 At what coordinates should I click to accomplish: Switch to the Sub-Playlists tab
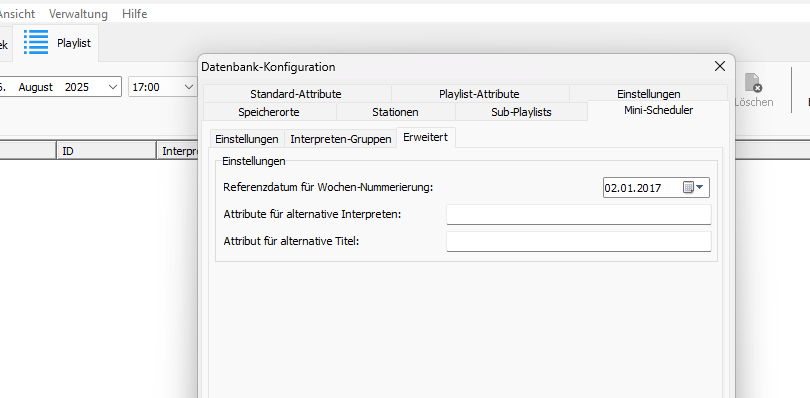point(521,112)
